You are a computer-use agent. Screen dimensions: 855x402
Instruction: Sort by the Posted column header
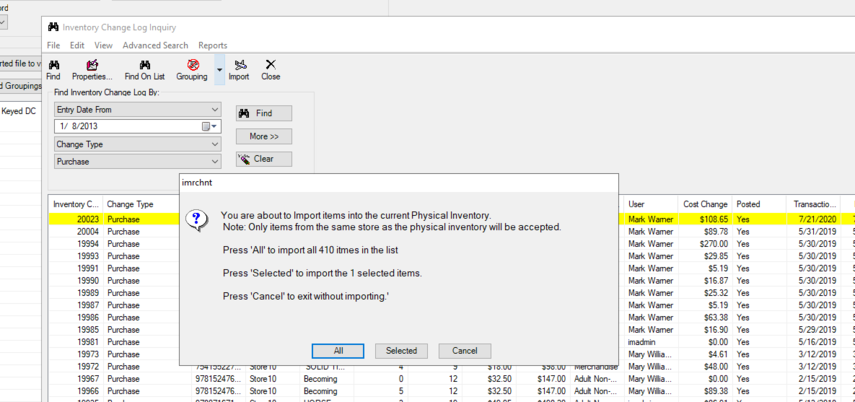758,204
